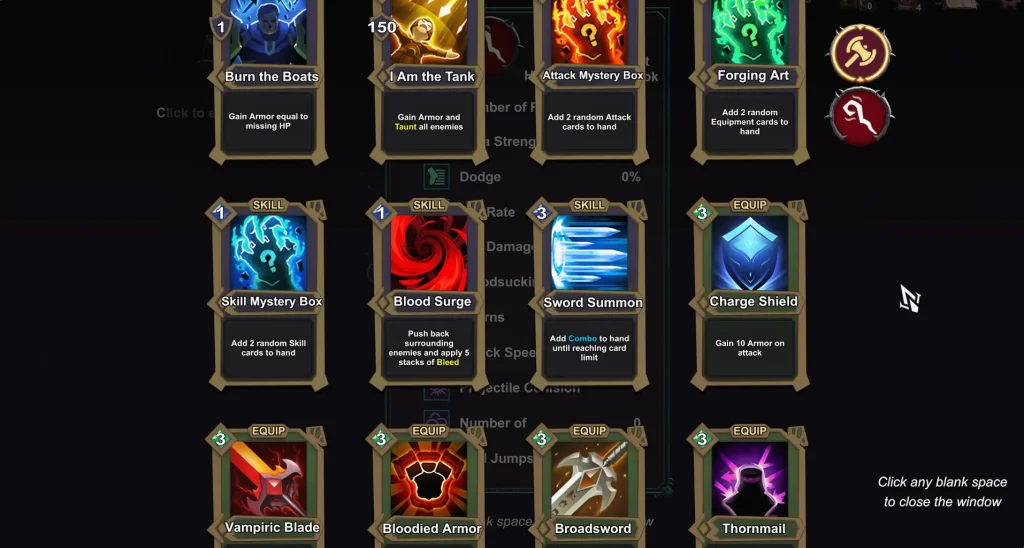1024x548 pixels.
Task: Select the Bloodied Armor equipment icon
Action: click(429, 479)
